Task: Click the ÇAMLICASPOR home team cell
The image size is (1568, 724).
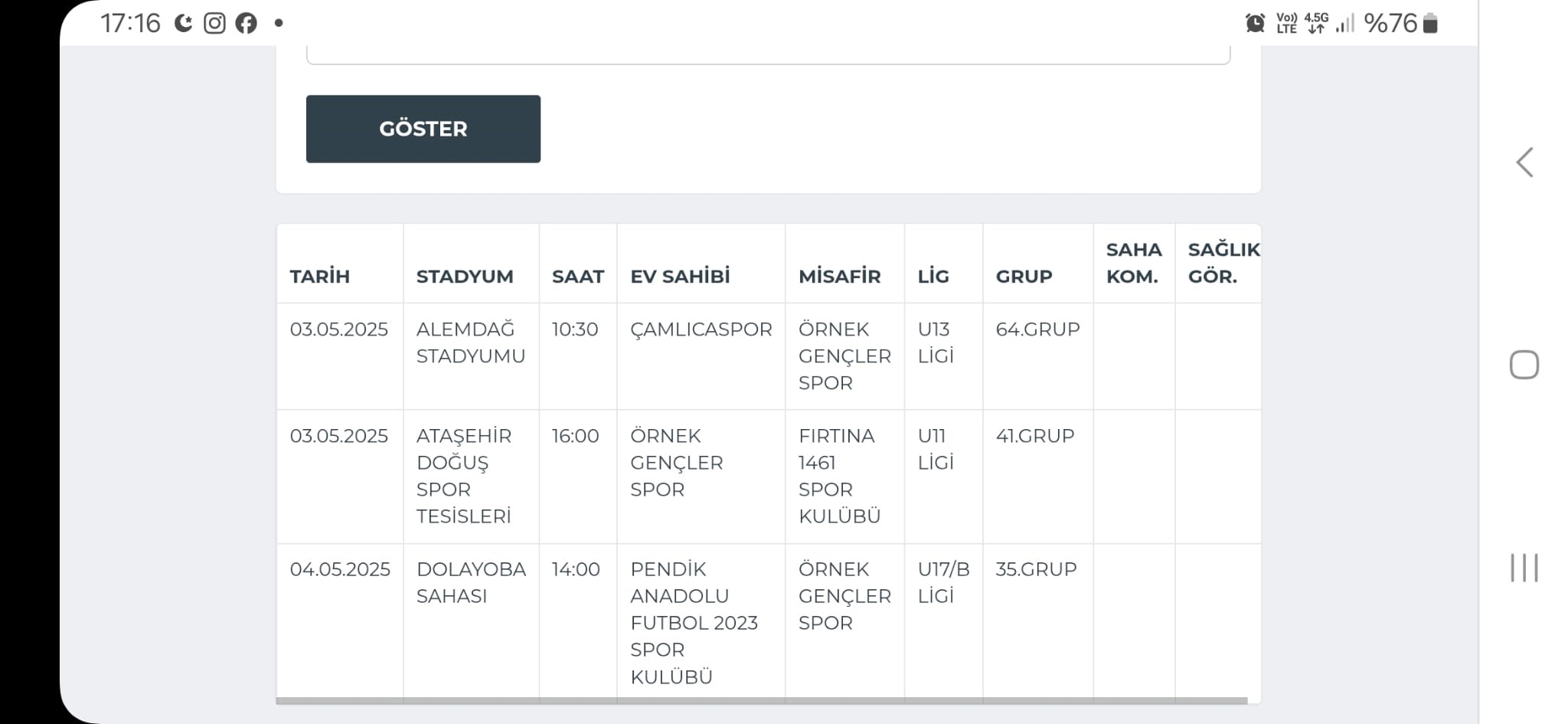Action: [x=701, y=329]
